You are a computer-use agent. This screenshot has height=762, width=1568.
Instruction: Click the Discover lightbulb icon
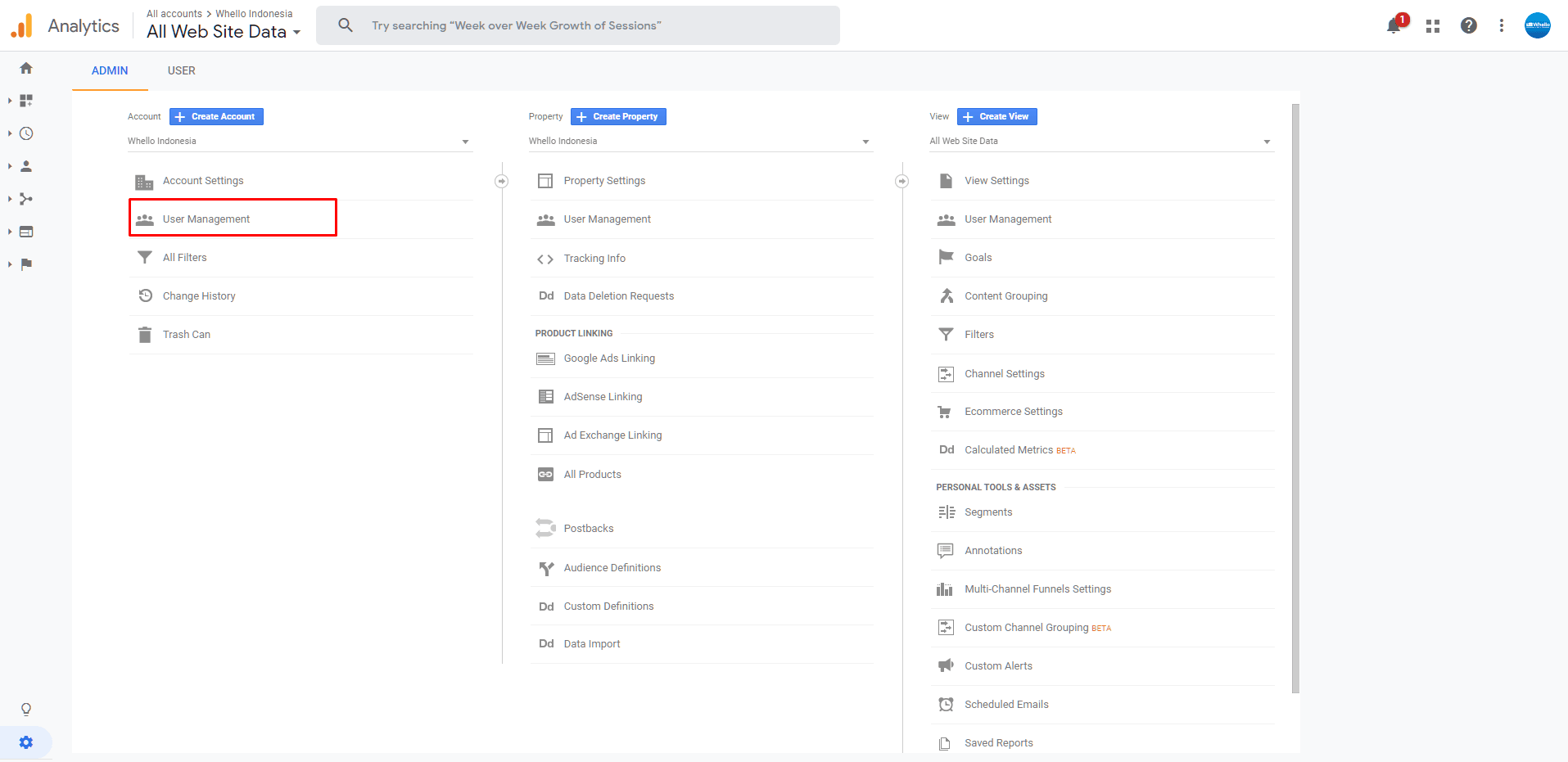pos(26,709)
